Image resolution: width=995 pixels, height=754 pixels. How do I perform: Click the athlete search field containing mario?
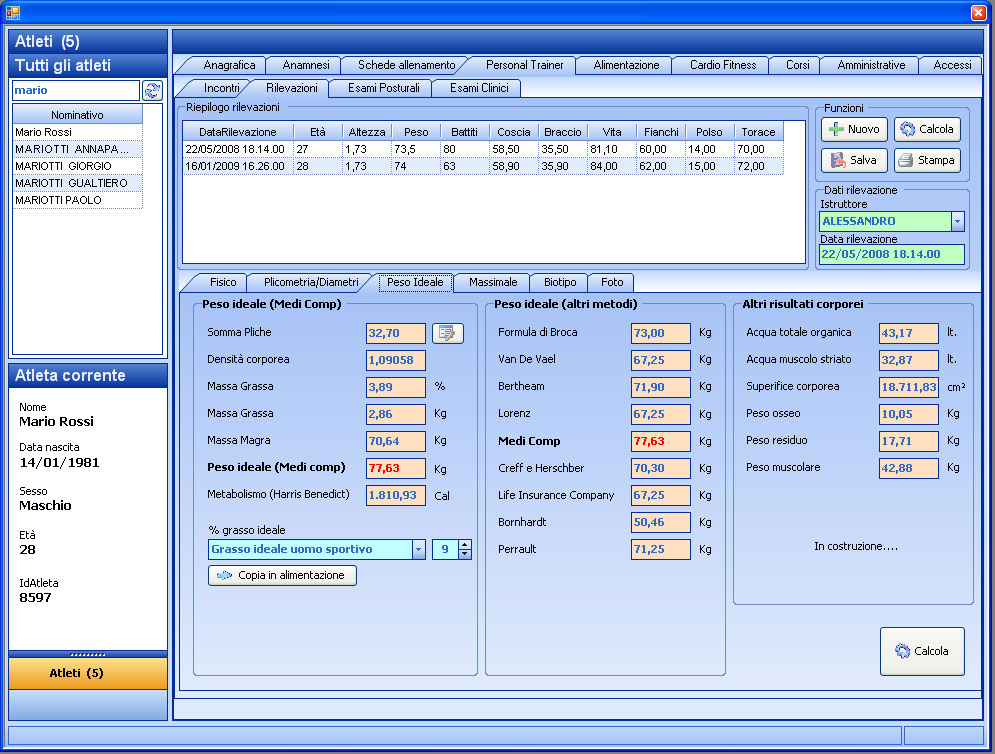point(75,91)
